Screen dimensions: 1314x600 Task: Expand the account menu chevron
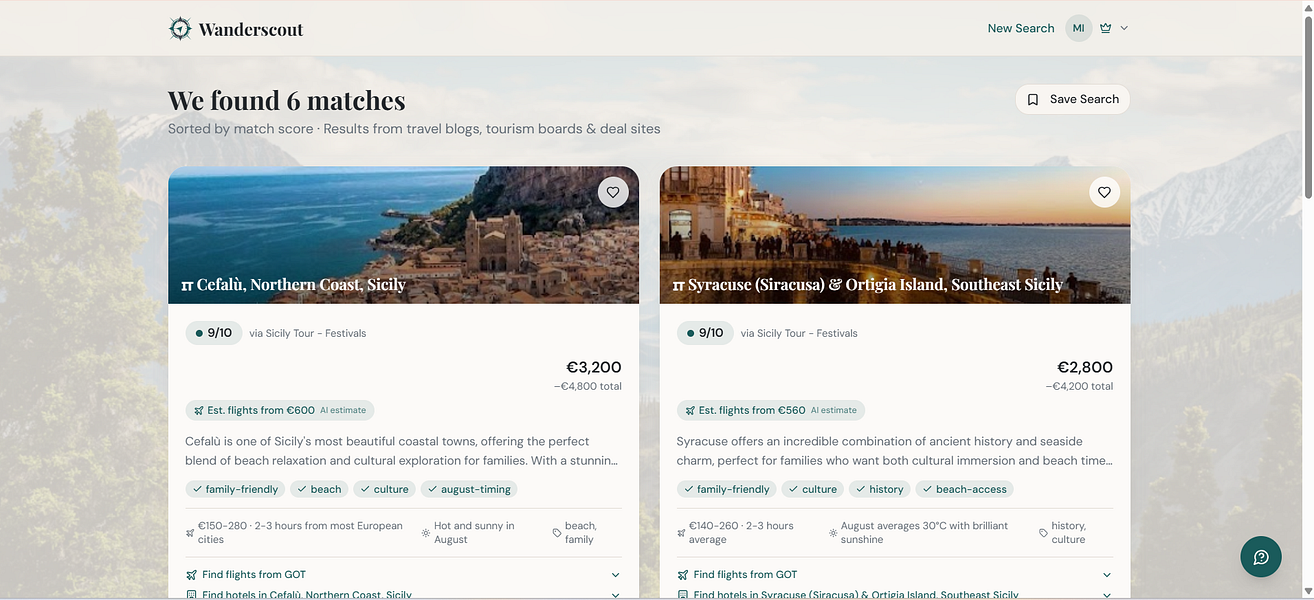coord(1124,28)
